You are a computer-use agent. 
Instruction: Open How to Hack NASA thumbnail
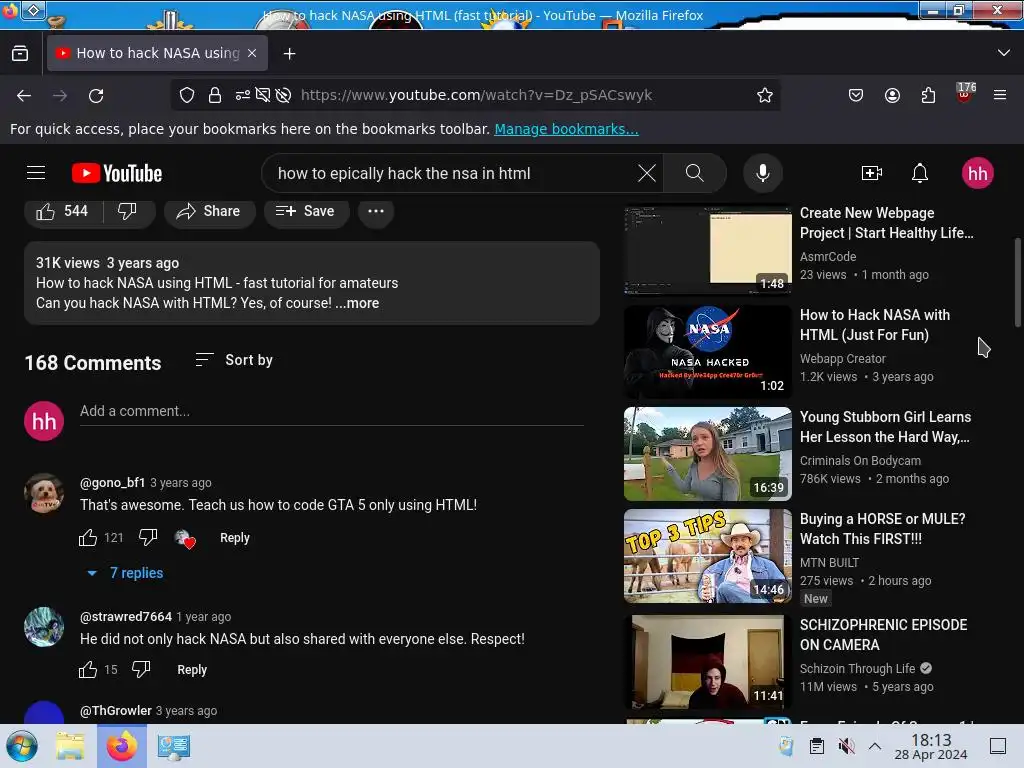pyautogui.click(x=707, y=352)
